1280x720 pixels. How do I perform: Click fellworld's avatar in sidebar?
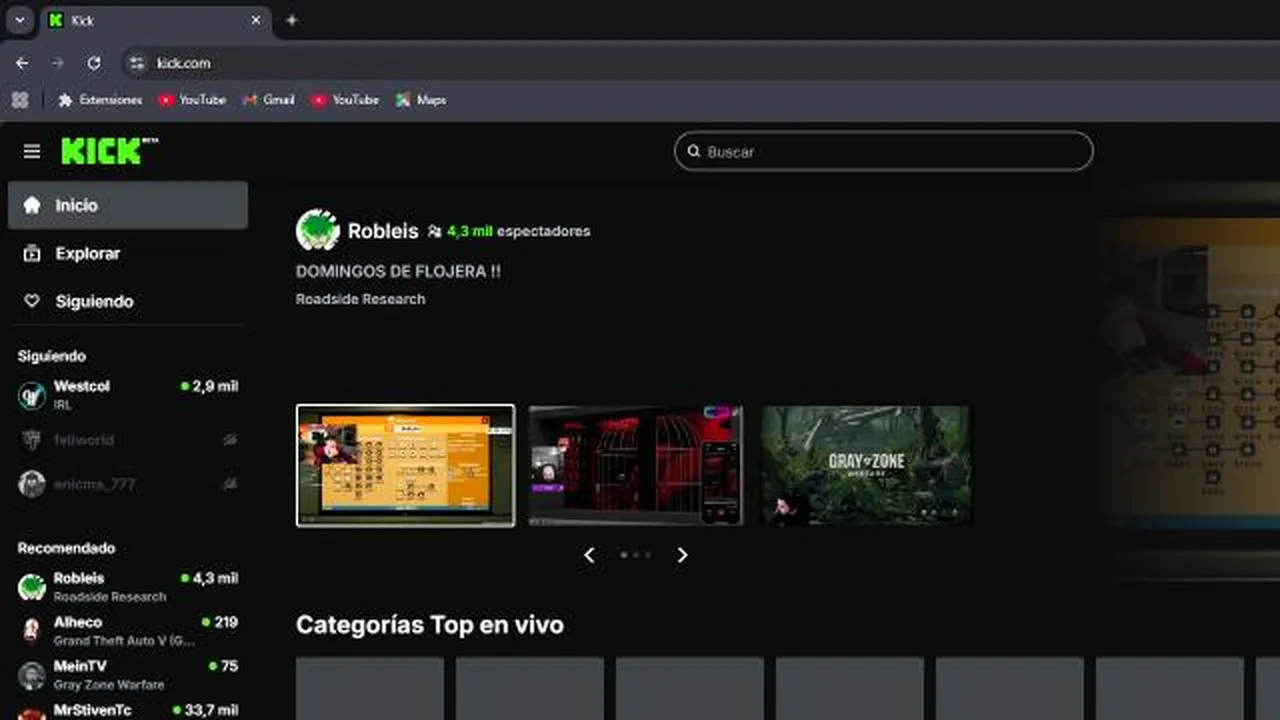coord(32,440)
